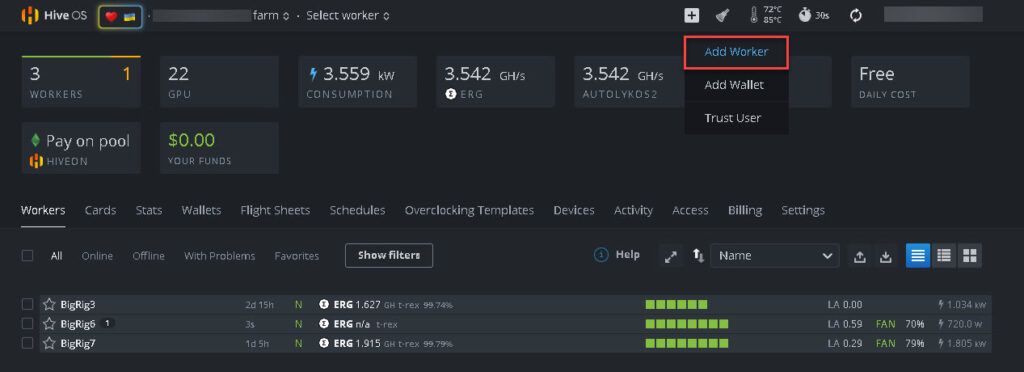The image size is (1024, 372).
Task: Tick the BigRig6 row checkbox
Action: click(27, 324)
